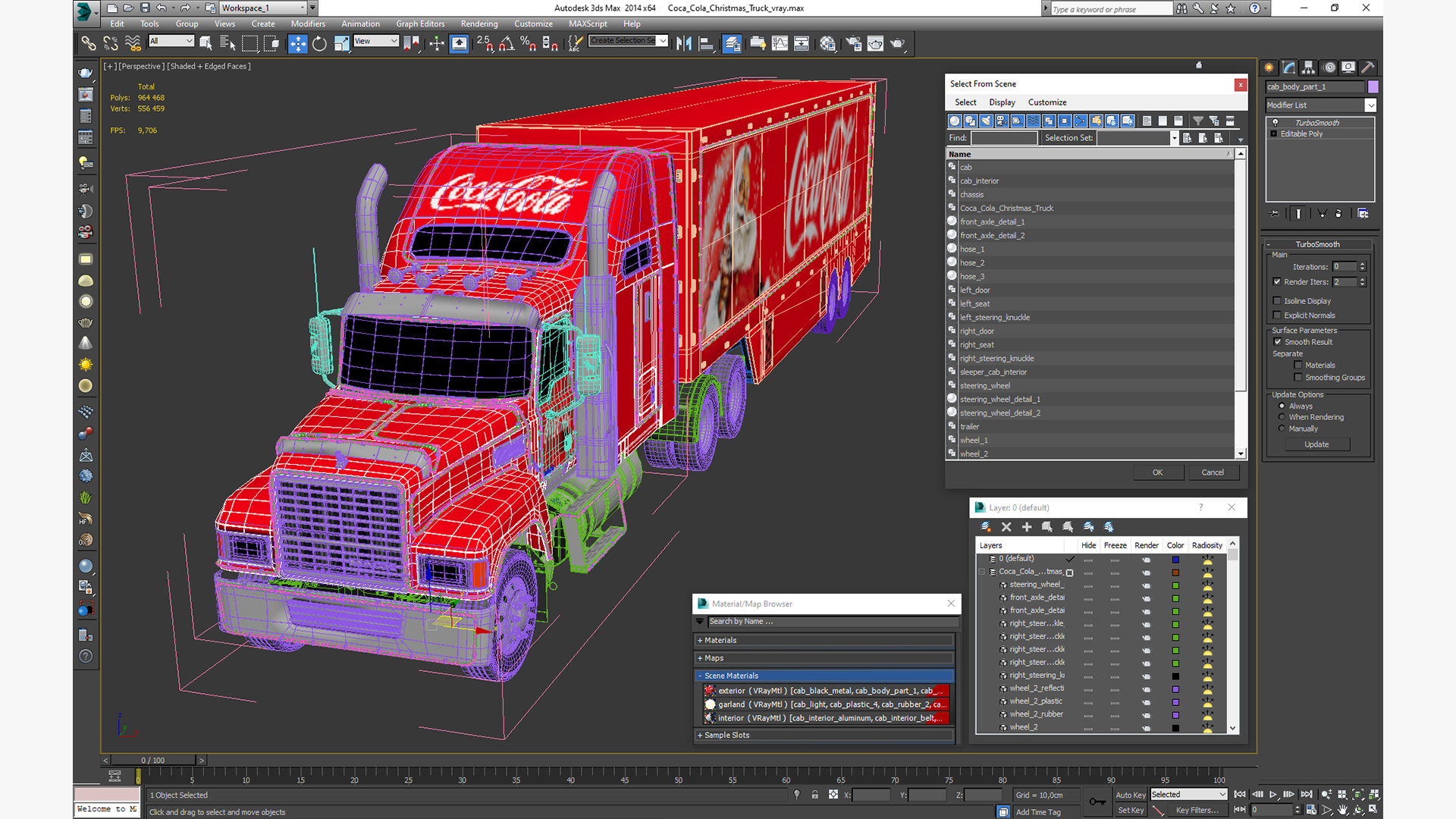The image size is (1456, 819).
Task: Expand the Maps group in Material Browser
Action: coord(824,658)
